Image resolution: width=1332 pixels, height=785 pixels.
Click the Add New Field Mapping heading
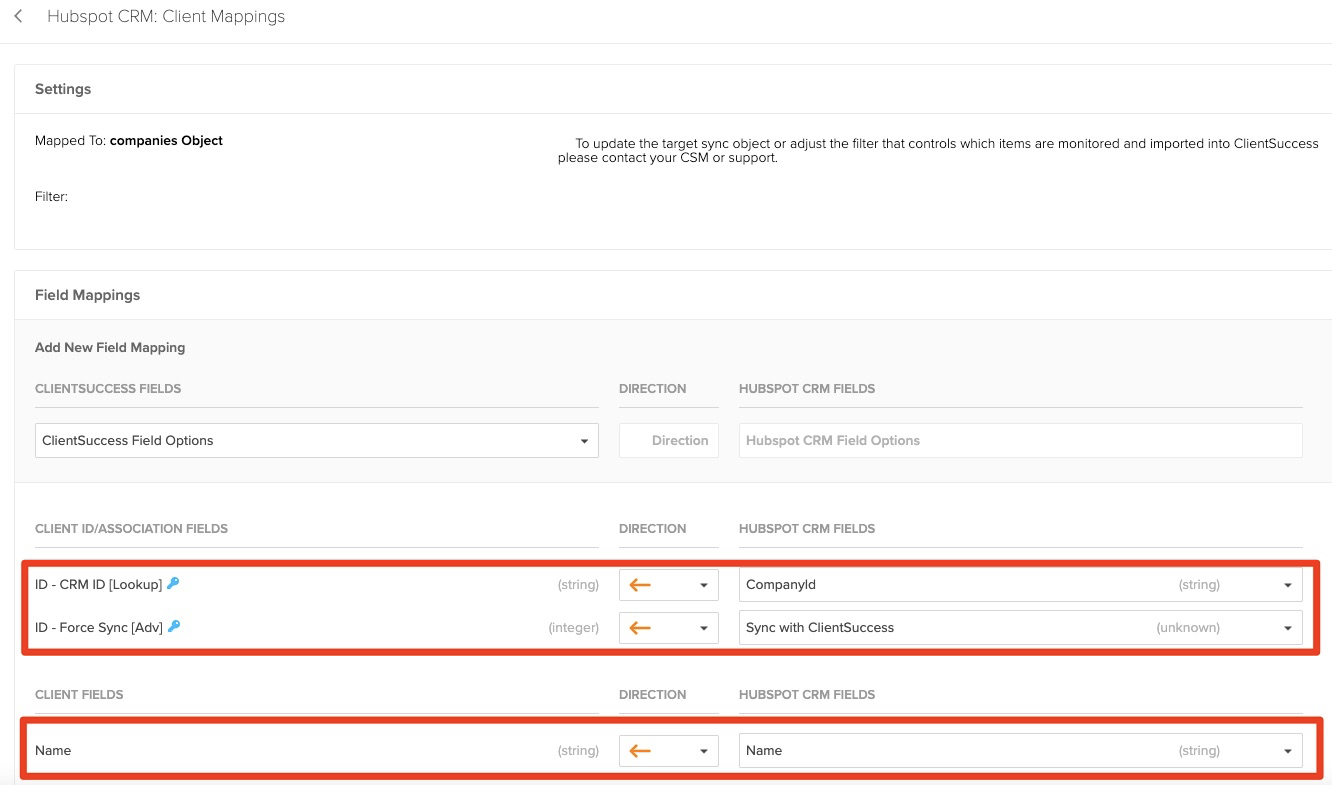tap(110, 347)
